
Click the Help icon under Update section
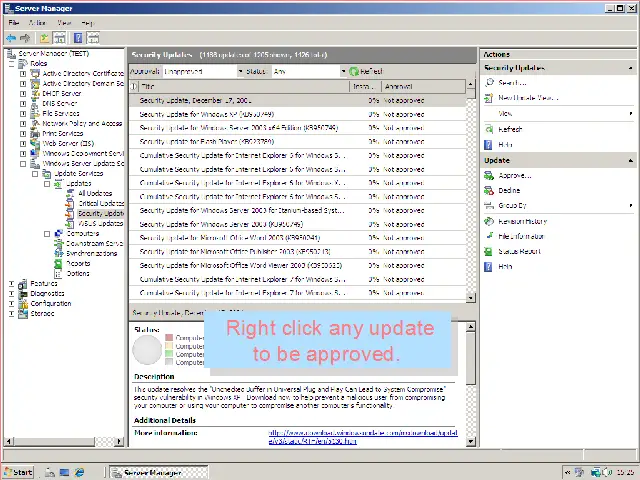coord(488,267)
